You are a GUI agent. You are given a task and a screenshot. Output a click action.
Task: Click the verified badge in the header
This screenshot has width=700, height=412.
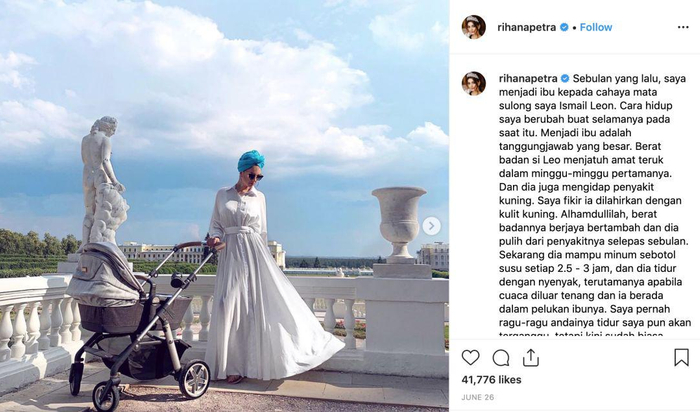(x=564, y=27)
